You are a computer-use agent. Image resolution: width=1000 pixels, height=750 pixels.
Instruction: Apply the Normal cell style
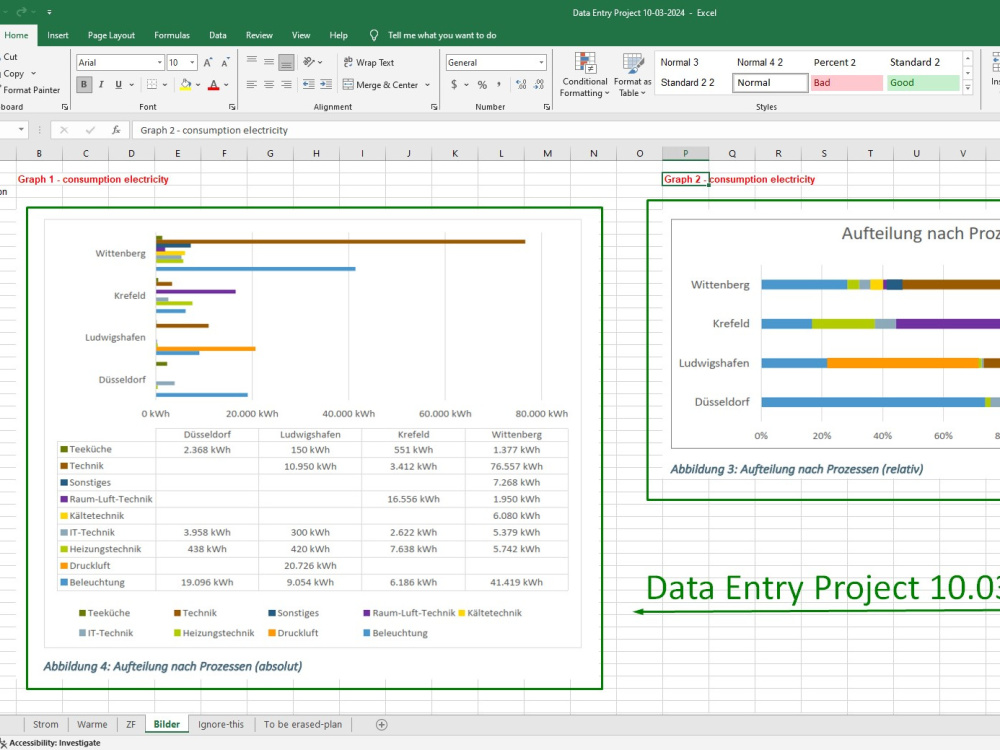[x=770, y=83]
